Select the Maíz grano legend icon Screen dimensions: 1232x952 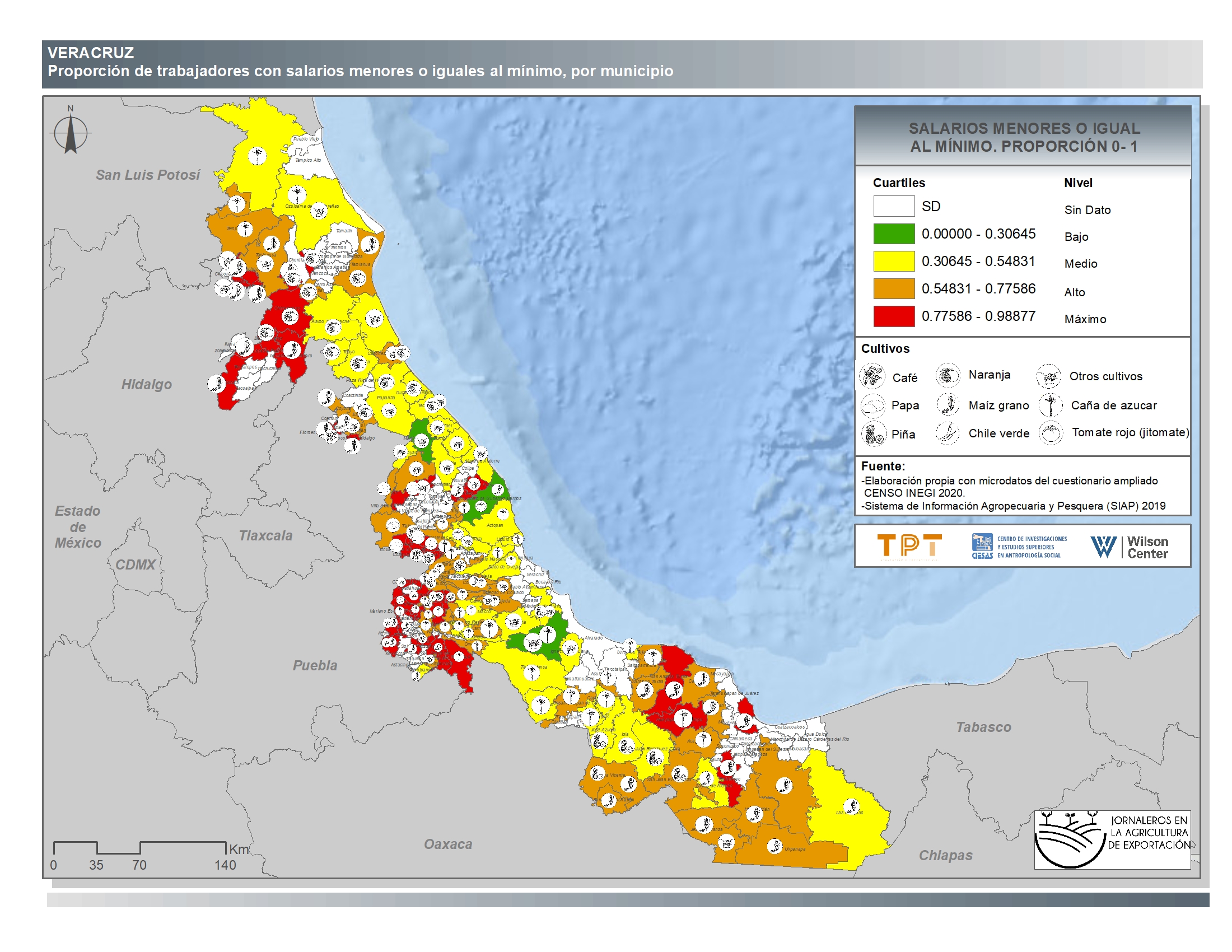[x=948, y=404]
